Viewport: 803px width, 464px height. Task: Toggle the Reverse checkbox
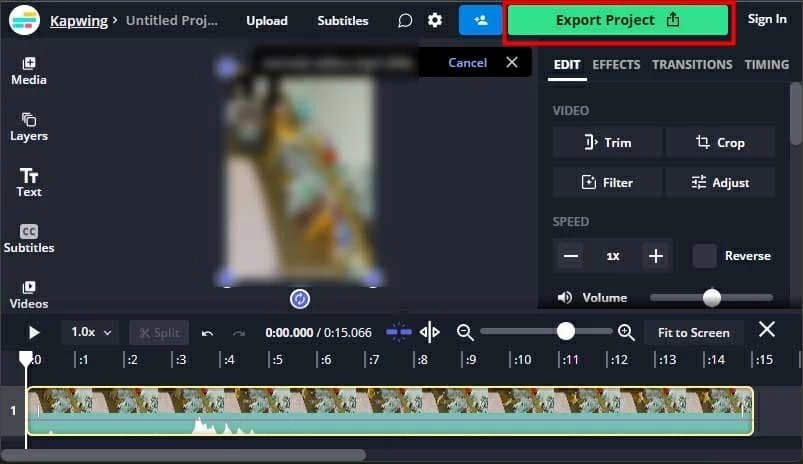(705, 256)
